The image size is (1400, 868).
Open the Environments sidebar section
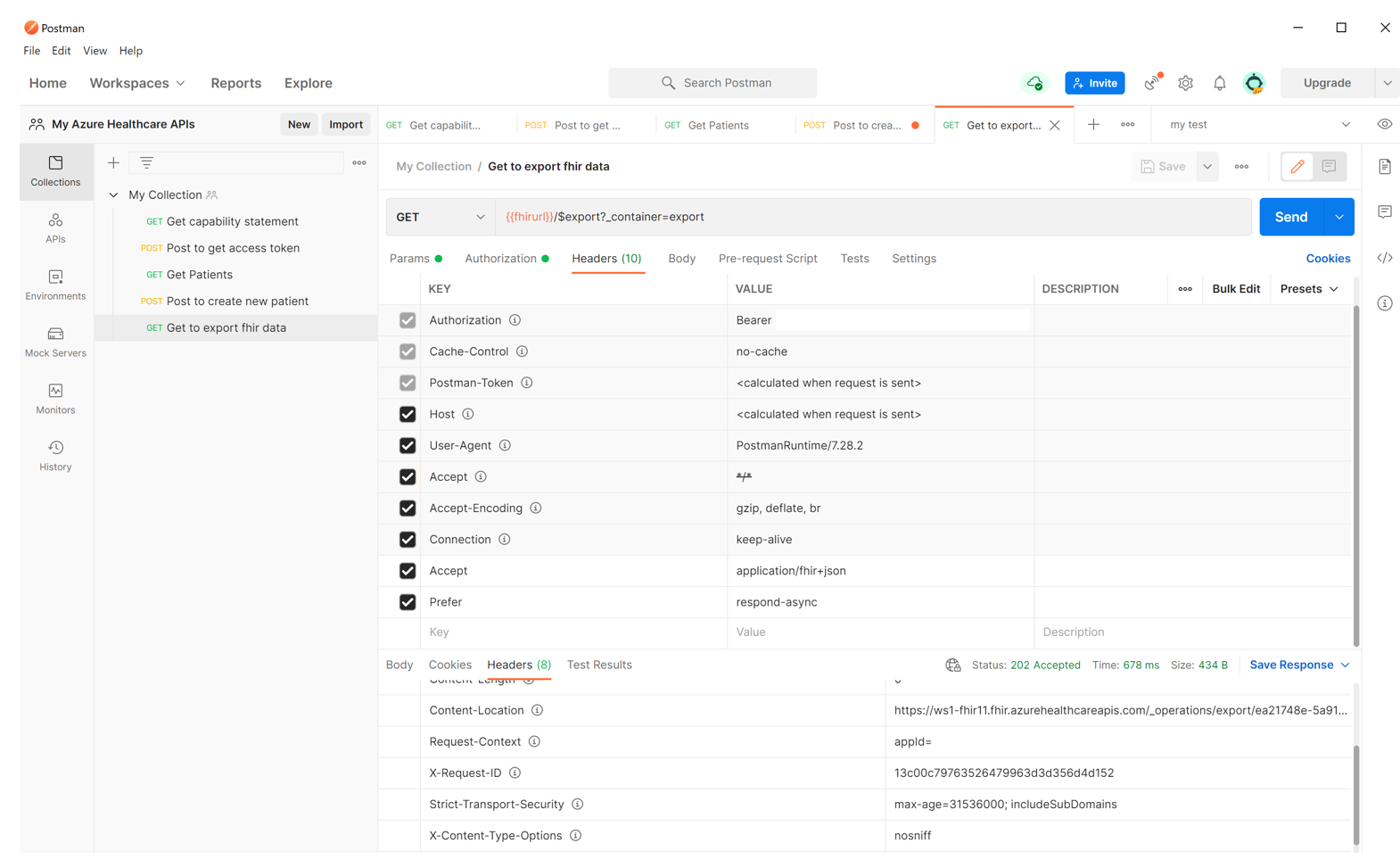pos(55,285)
